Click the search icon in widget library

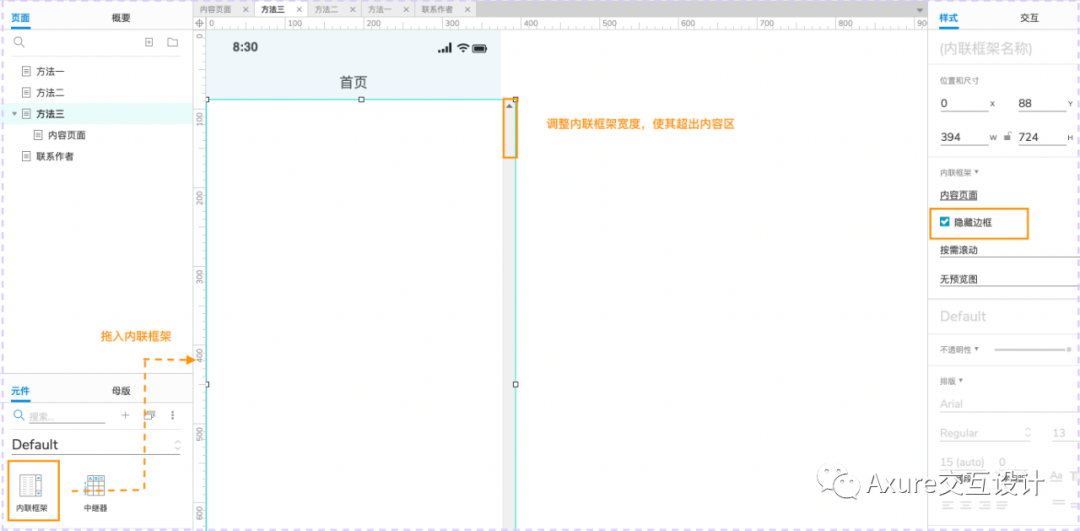tap(19, 415)
